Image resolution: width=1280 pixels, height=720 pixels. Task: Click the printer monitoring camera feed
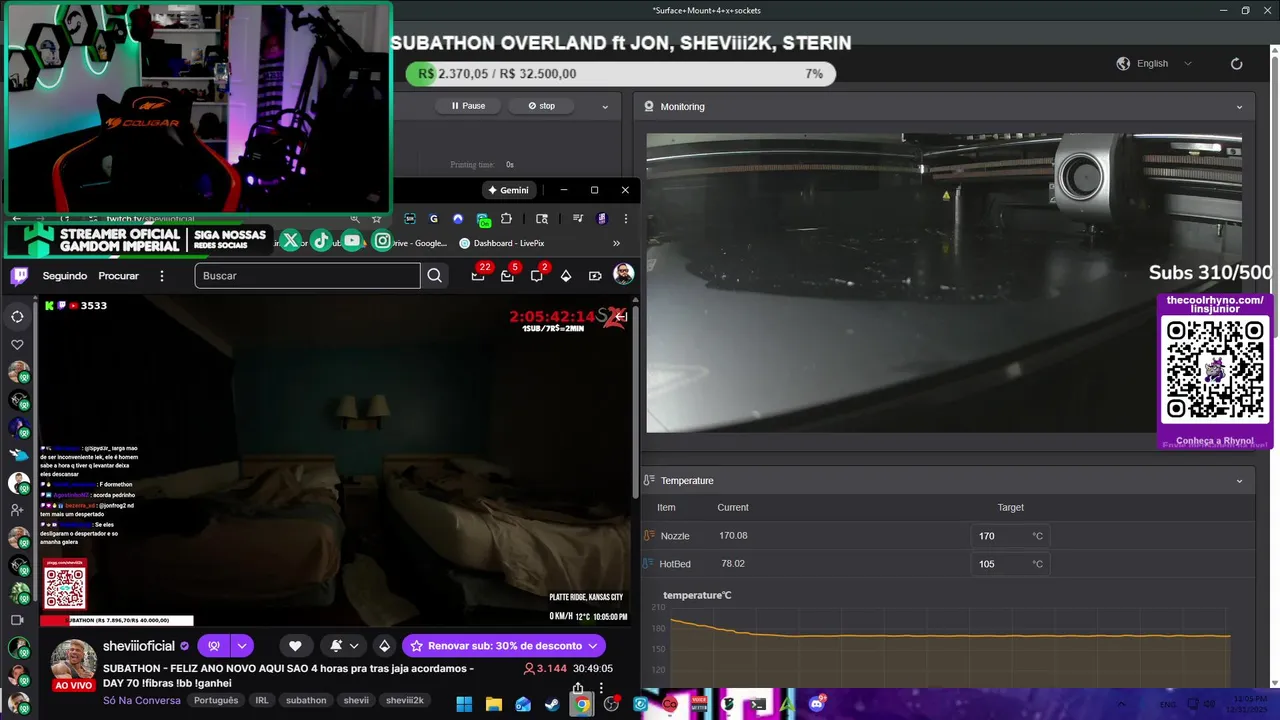[x=944, y=283]
